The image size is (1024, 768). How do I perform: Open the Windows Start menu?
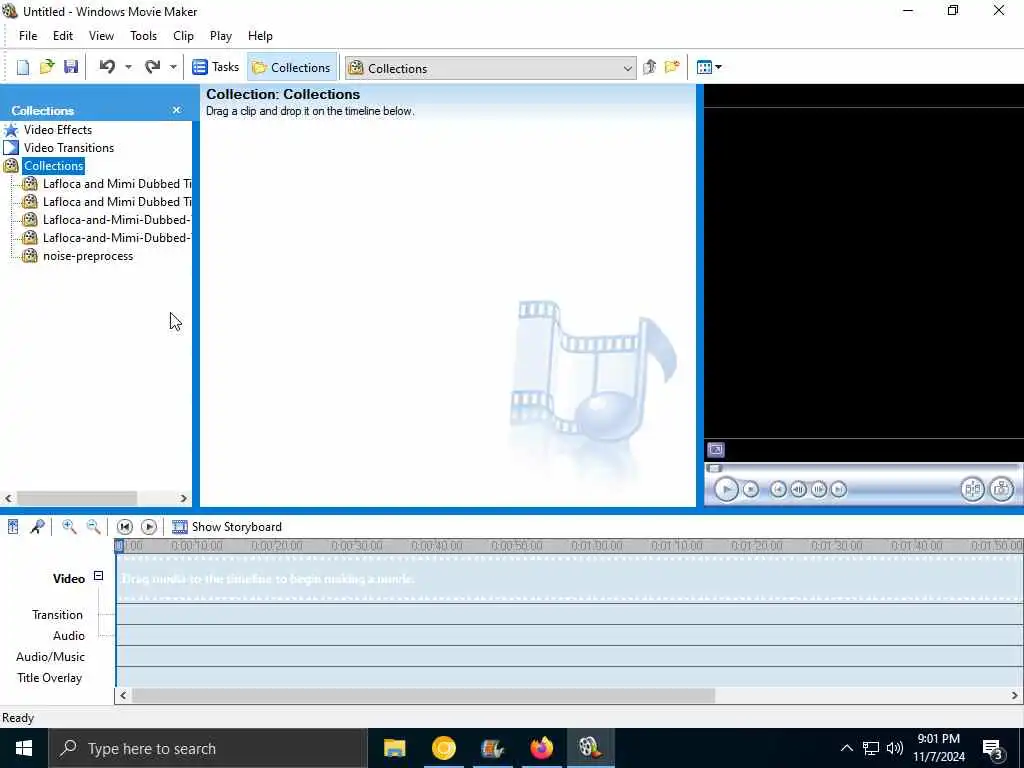click(24, 748)
